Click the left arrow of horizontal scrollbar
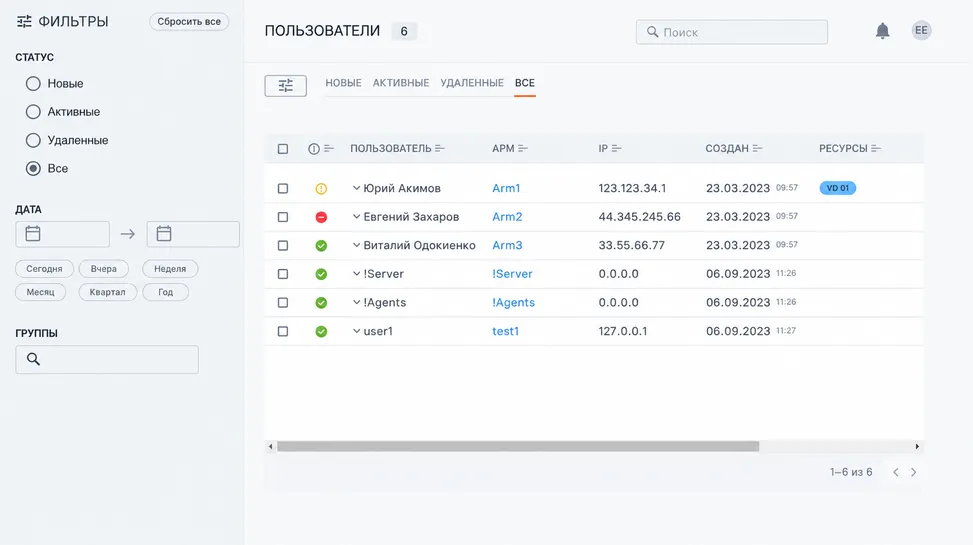This screenshot has height=545, width=973. [270, 446]
